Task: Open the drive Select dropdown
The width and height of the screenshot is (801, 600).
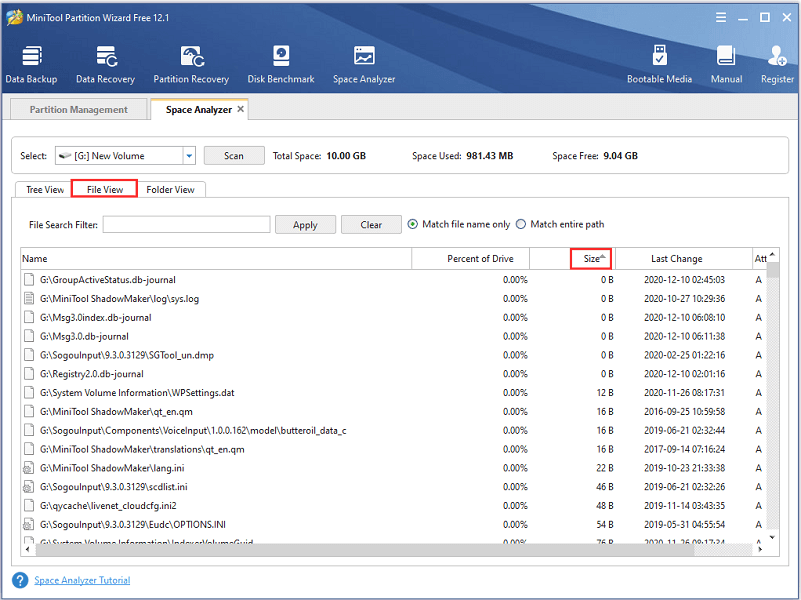Action: point(189,156)
